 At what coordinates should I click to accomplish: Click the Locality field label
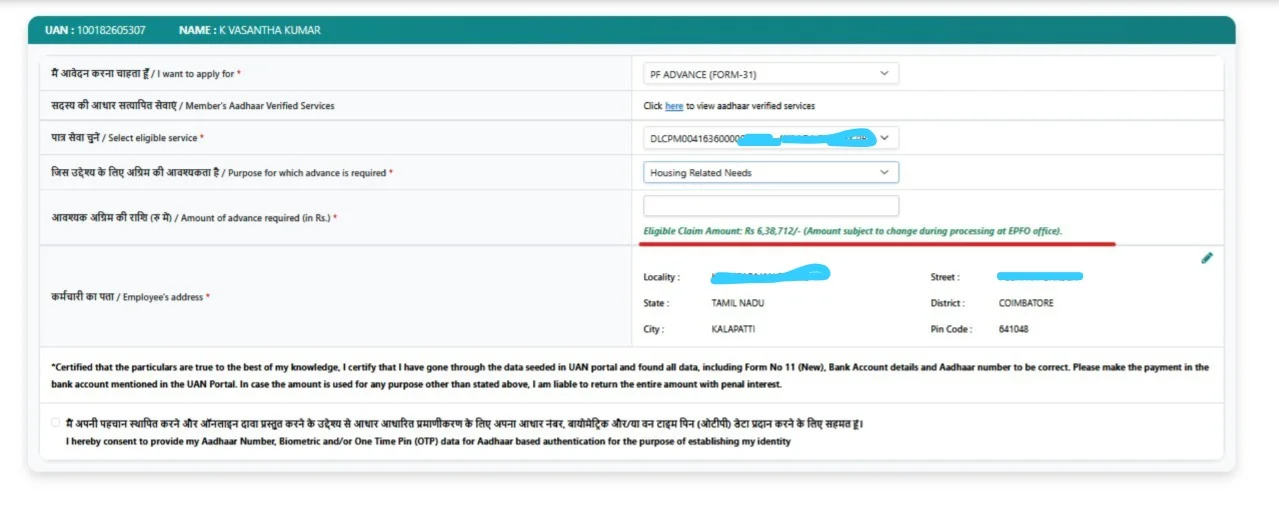coord(661,277)
